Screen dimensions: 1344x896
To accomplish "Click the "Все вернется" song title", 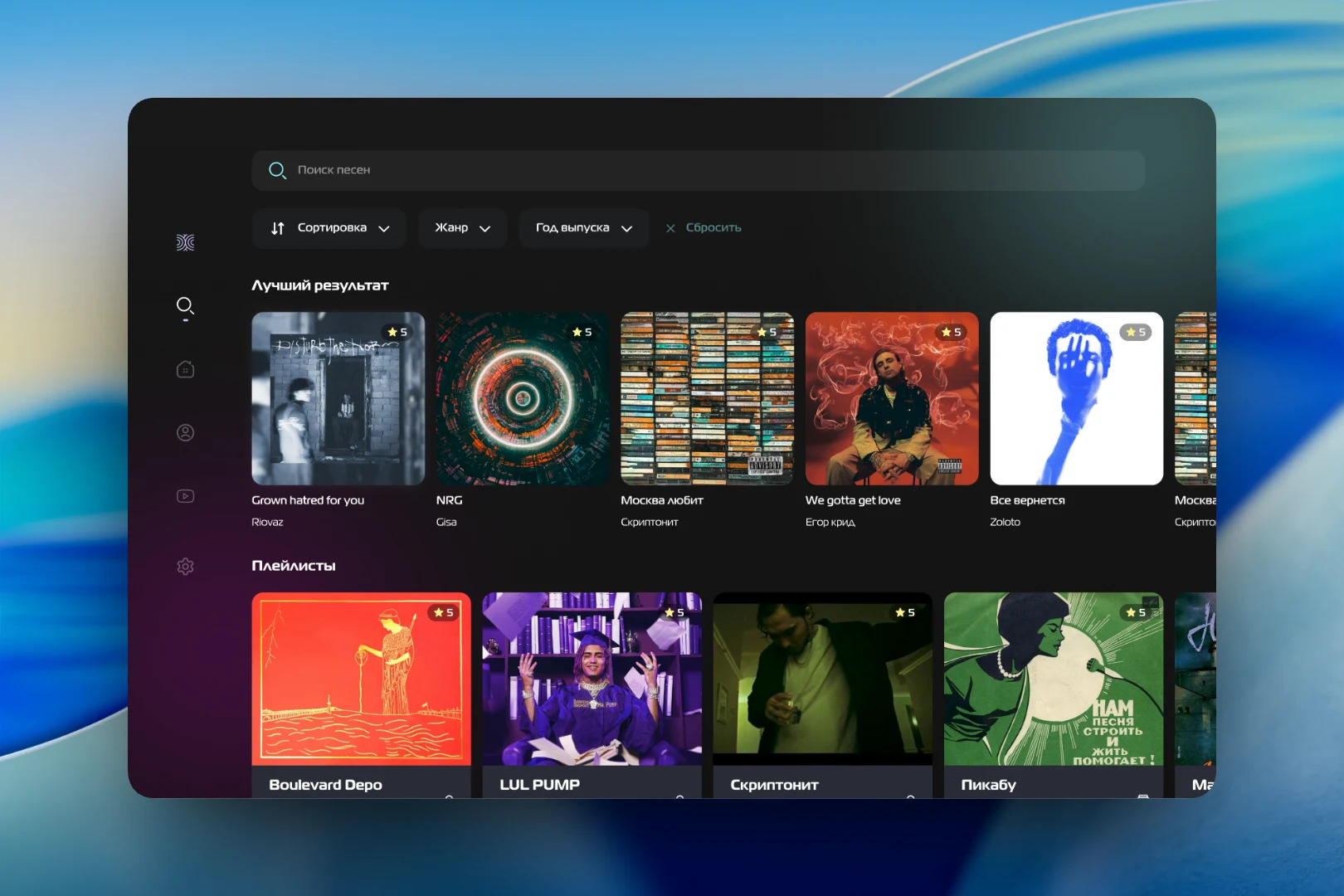I will pyautogui.click(x=1027, y=500).
